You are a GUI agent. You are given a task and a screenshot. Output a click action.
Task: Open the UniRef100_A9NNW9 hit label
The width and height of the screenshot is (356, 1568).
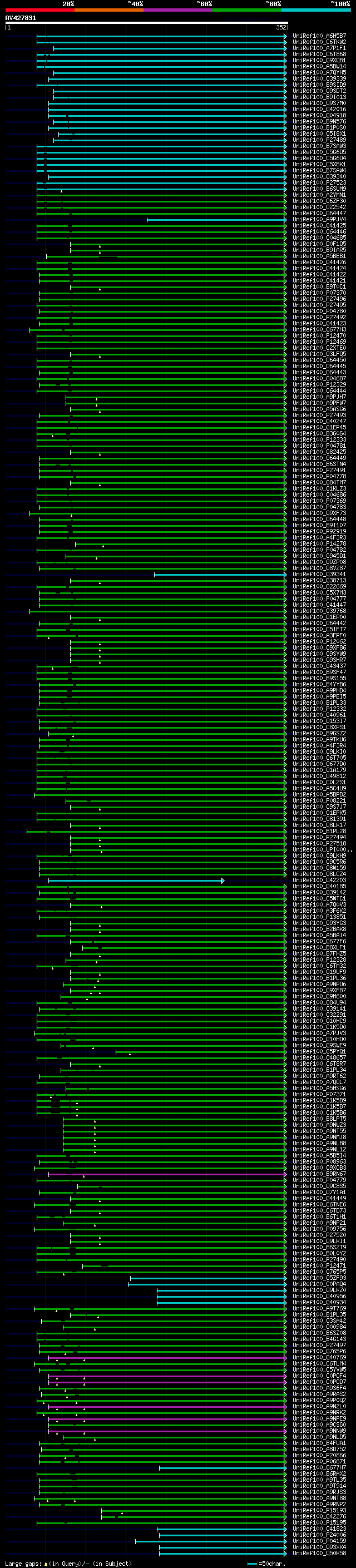(x=319, y=1431)
